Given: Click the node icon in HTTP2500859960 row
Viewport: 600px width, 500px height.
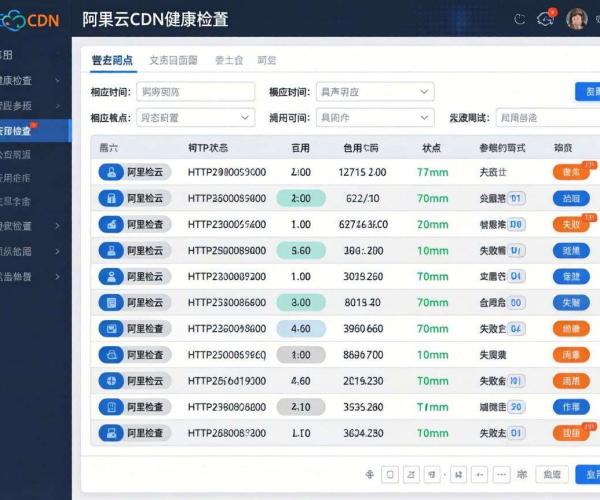Looking at the screenshot, I should (x=111, y=355).
